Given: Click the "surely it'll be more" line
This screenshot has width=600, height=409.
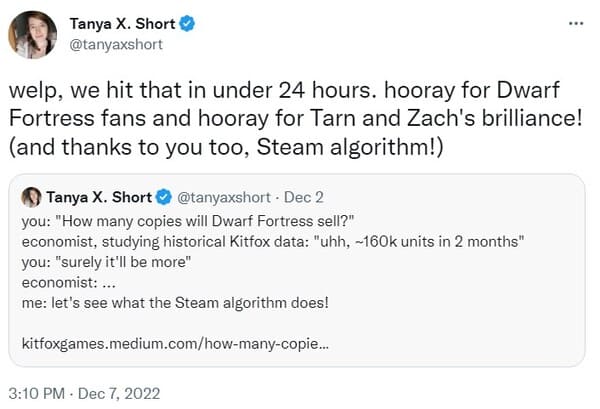Looking at the screenshot, I should [106, 262].
